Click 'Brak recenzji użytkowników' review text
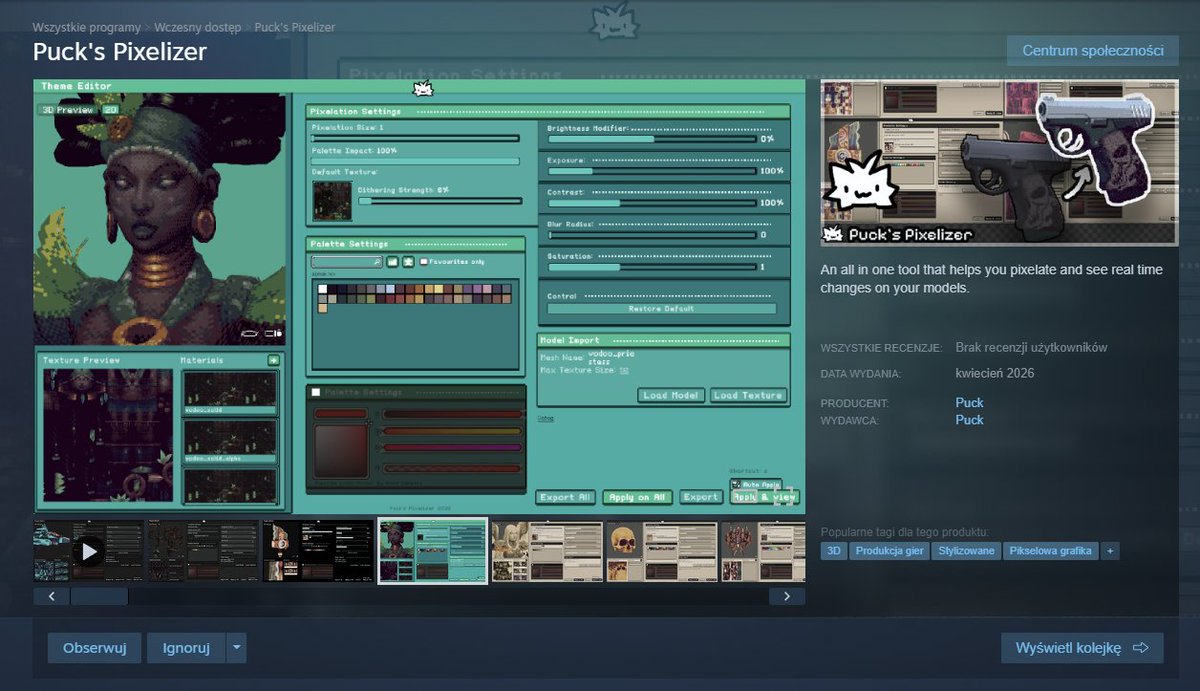This screenshot has width=1200, height=691. pyautogui.click(x=1031, y=347)
